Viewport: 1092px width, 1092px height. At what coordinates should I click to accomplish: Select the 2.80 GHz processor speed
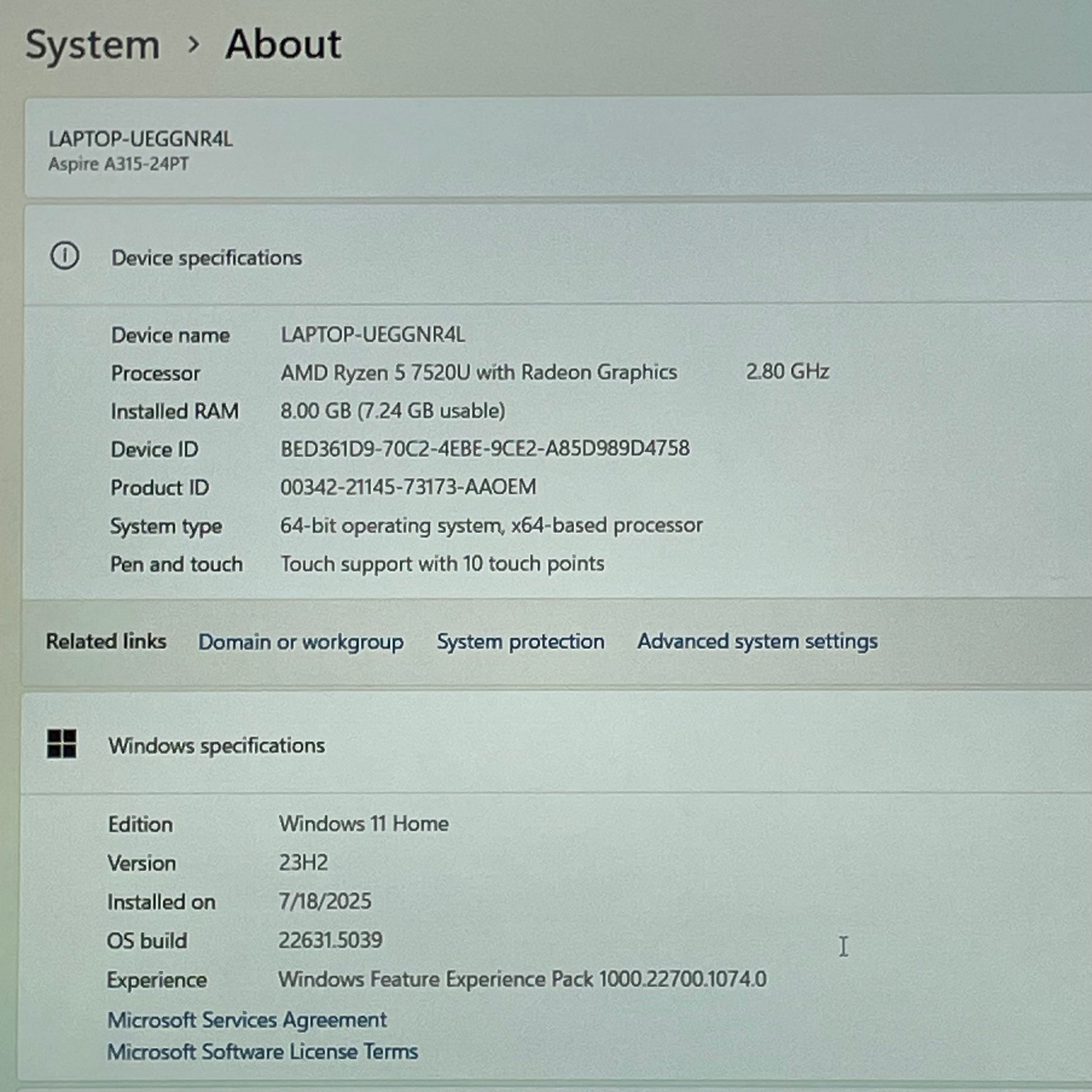coord(787,371)
